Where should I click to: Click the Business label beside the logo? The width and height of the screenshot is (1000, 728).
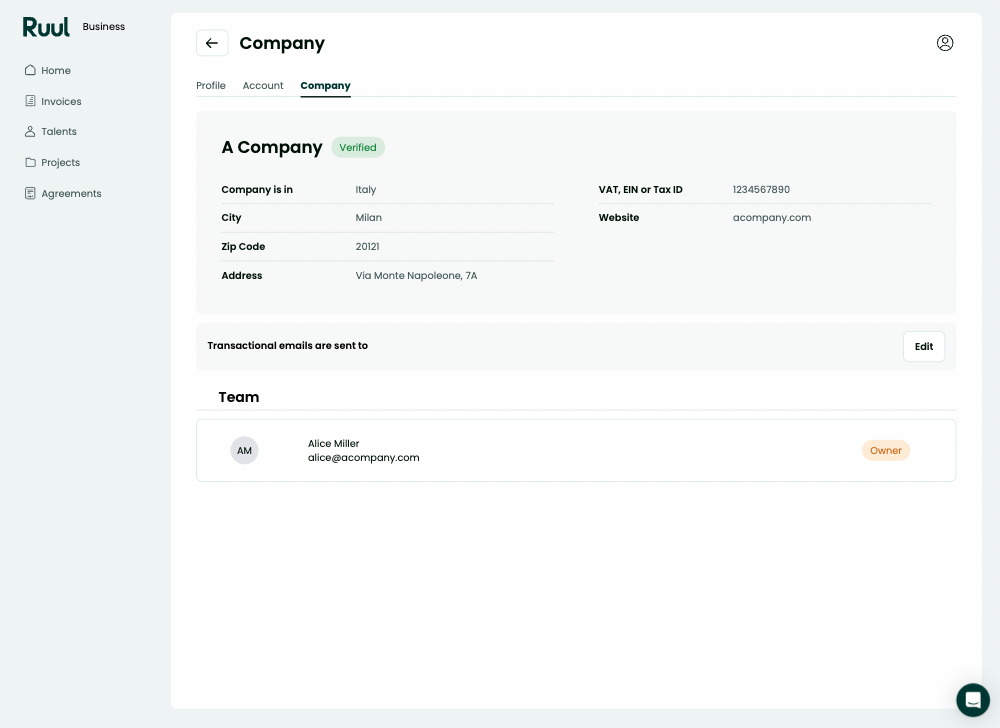pyautogui.click(x=103, y=26)
